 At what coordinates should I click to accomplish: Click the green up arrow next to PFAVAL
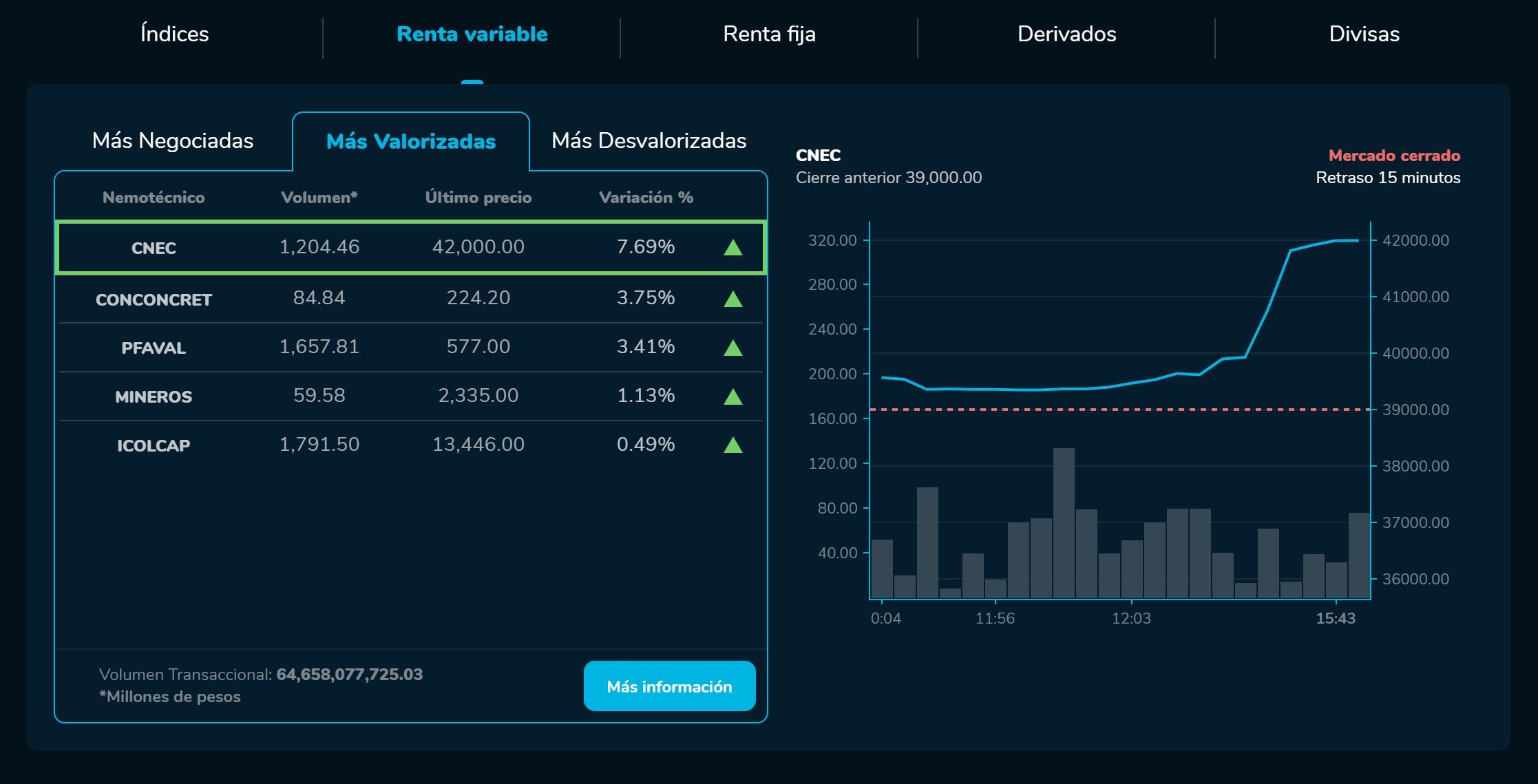pos(732,346)
